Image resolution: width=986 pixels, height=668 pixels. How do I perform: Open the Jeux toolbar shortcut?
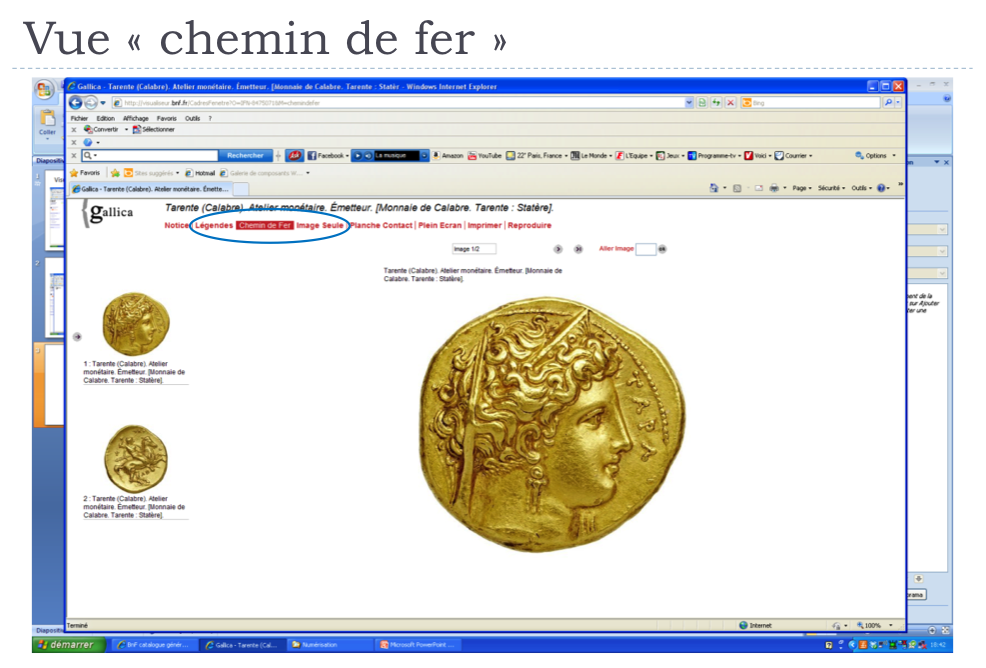[x=670, y=155]
